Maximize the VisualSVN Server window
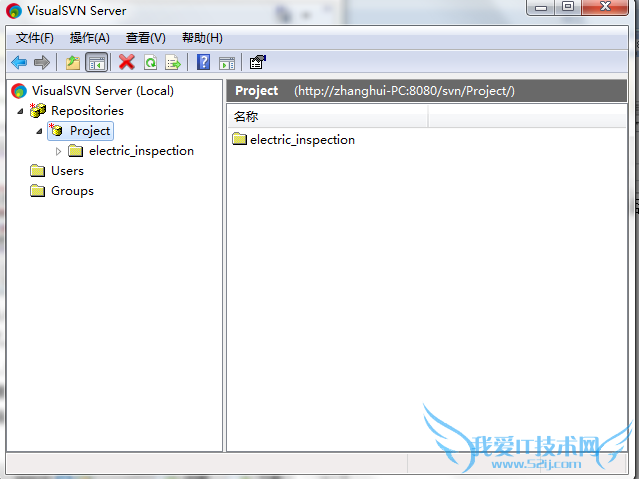Screen dimensions: 639x479 568,7
